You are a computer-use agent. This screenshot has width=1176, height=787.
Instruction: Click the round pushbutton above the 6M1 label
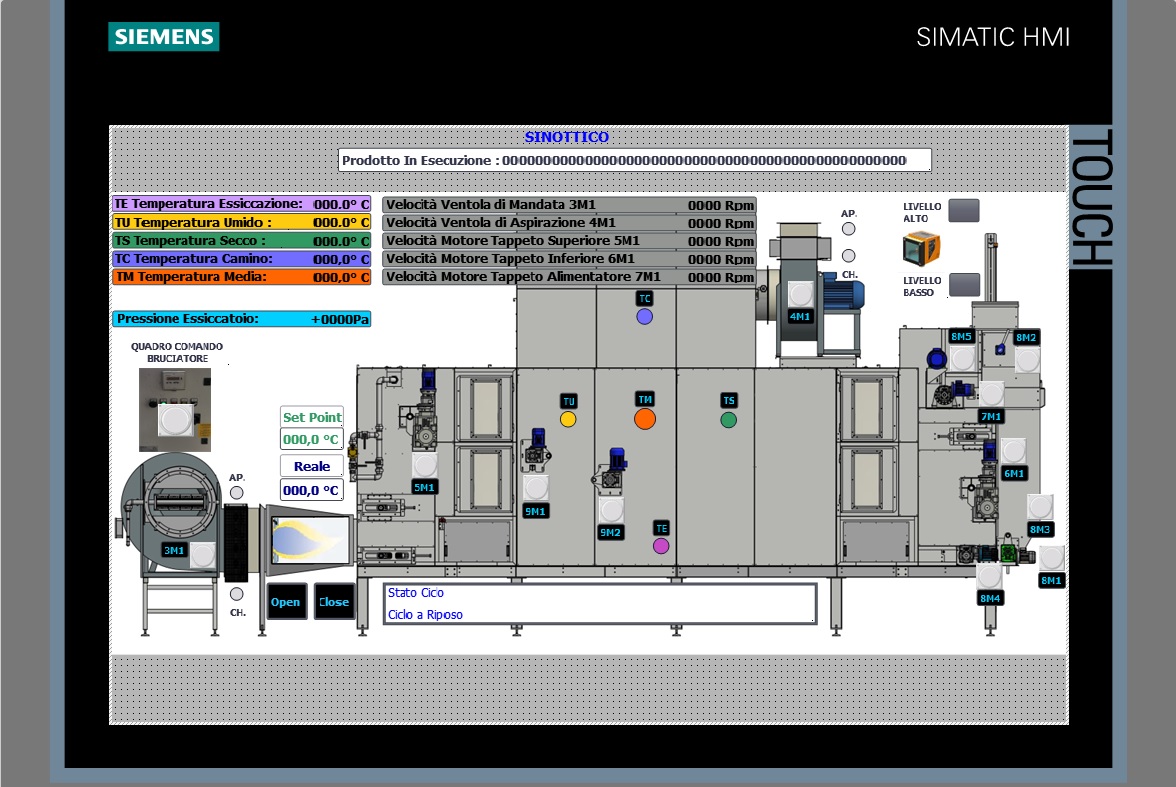point(1013,451)
